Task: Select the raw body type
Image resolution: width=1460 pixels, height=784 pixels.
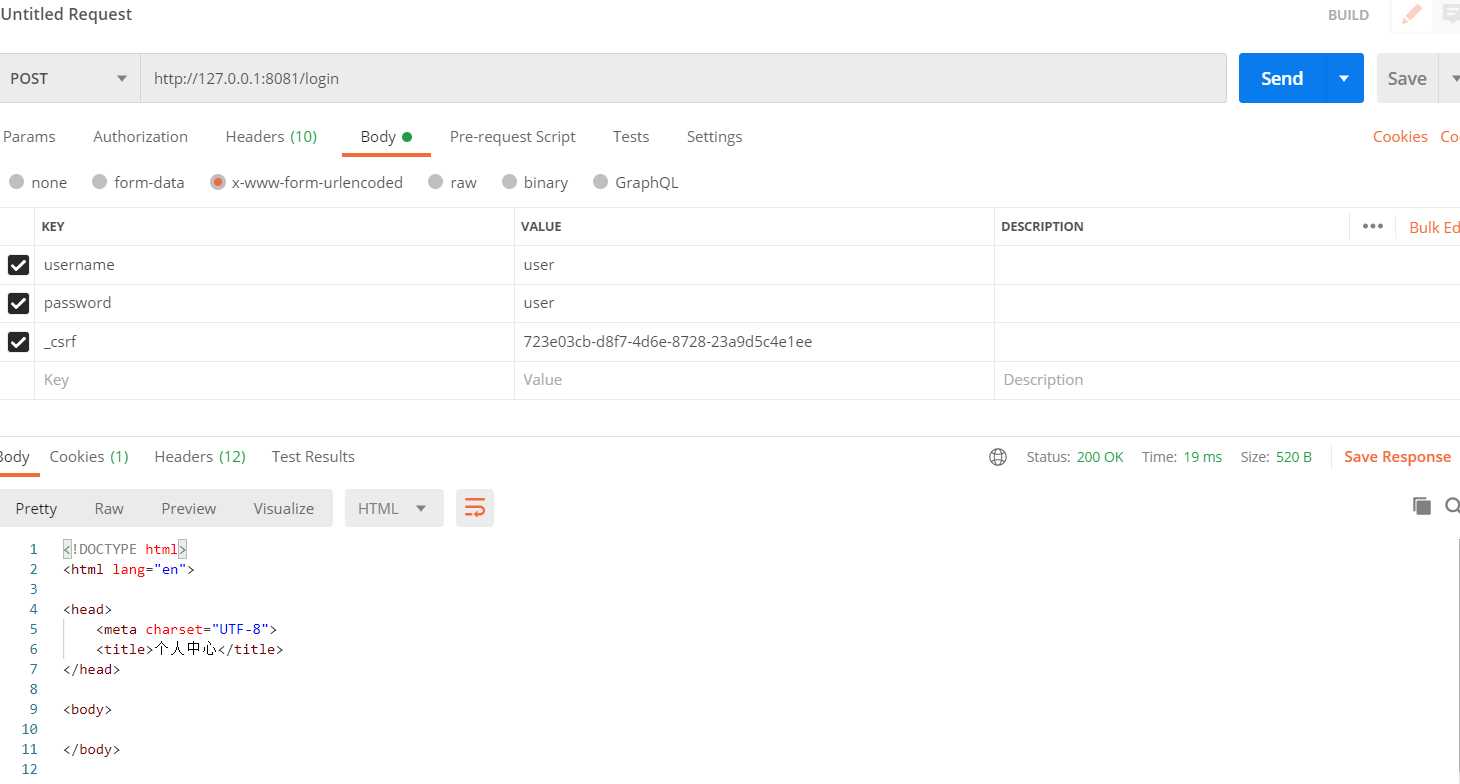Action: 452,182
